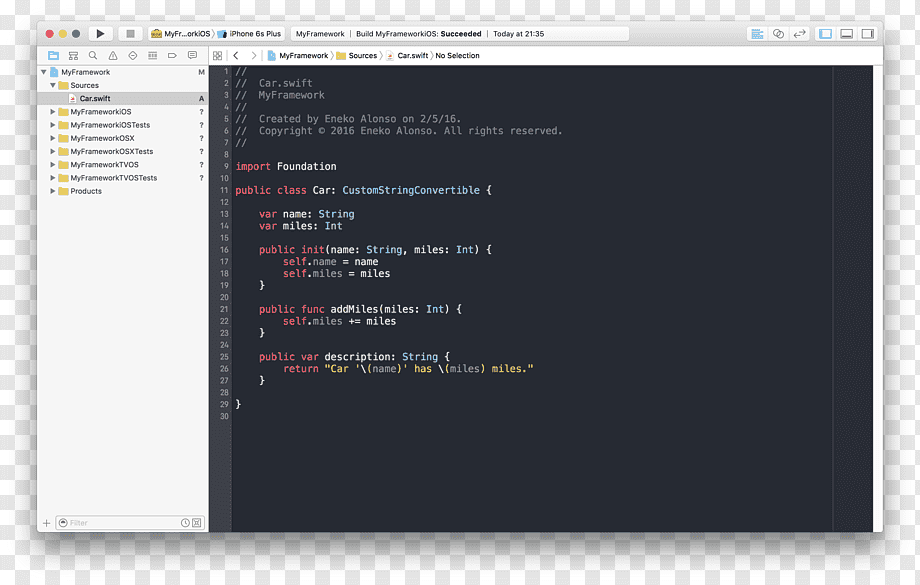920x585 pixels.
Task: Open the MyFr...orkiOS scheme selector
Action: (181, 34)
